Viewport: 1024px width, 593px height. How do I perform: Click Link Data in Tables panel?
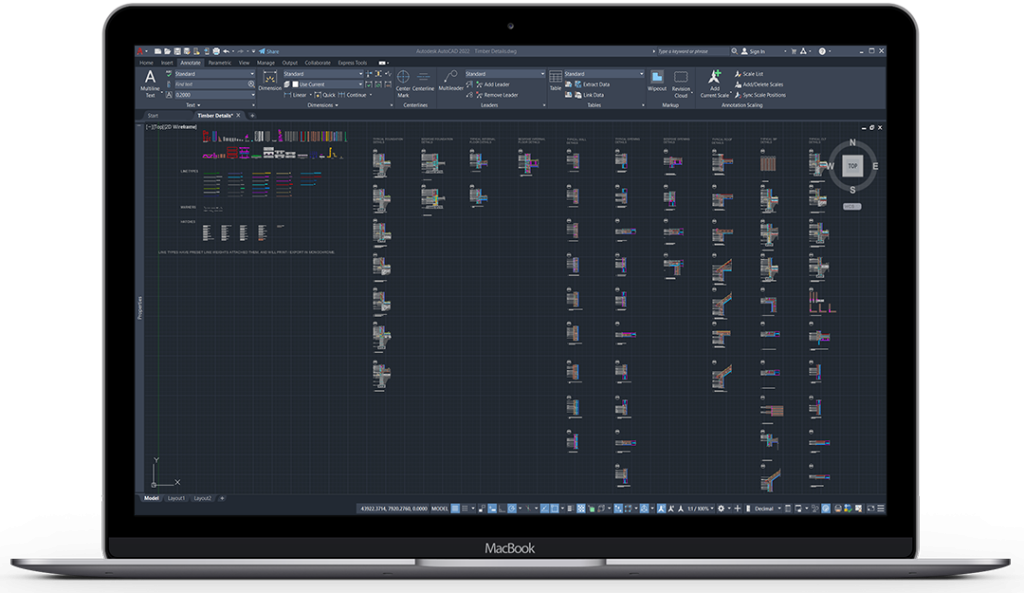point(589,95)
